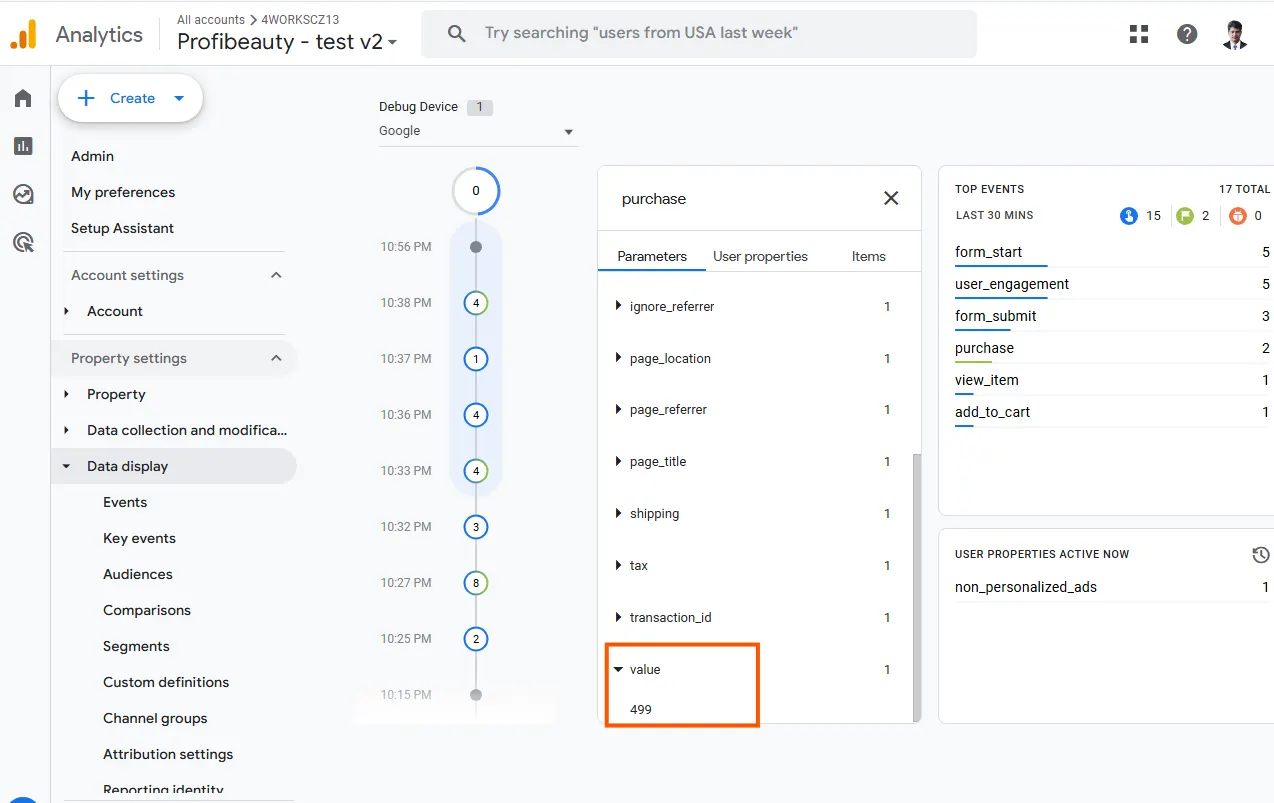
Task: Collapse the Property settings section
Action: pos(277,358)
